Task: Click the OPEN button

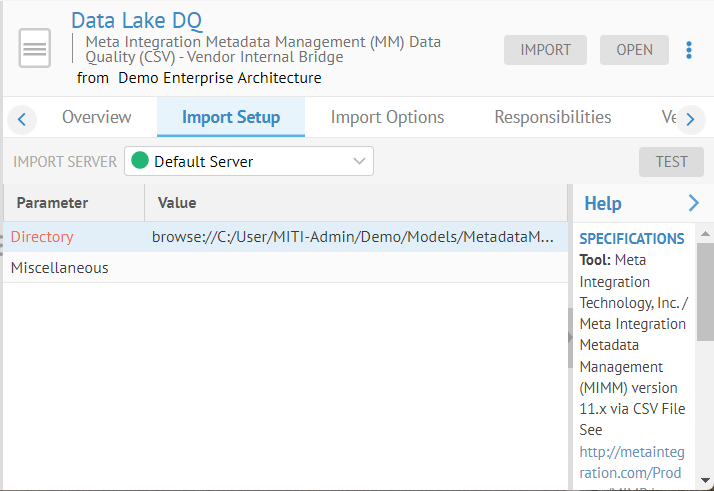Action: pyautogui.click(x=634, y=50)
